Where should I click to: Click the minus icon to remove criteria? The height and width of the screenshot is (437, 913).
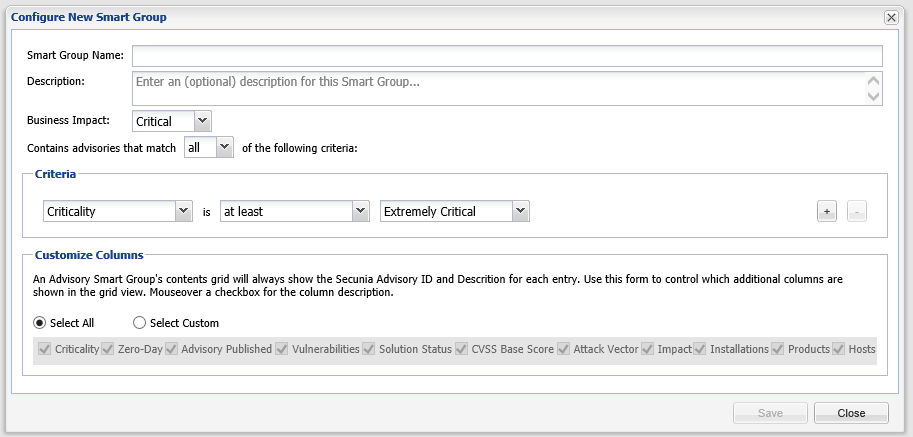(857, 212)
